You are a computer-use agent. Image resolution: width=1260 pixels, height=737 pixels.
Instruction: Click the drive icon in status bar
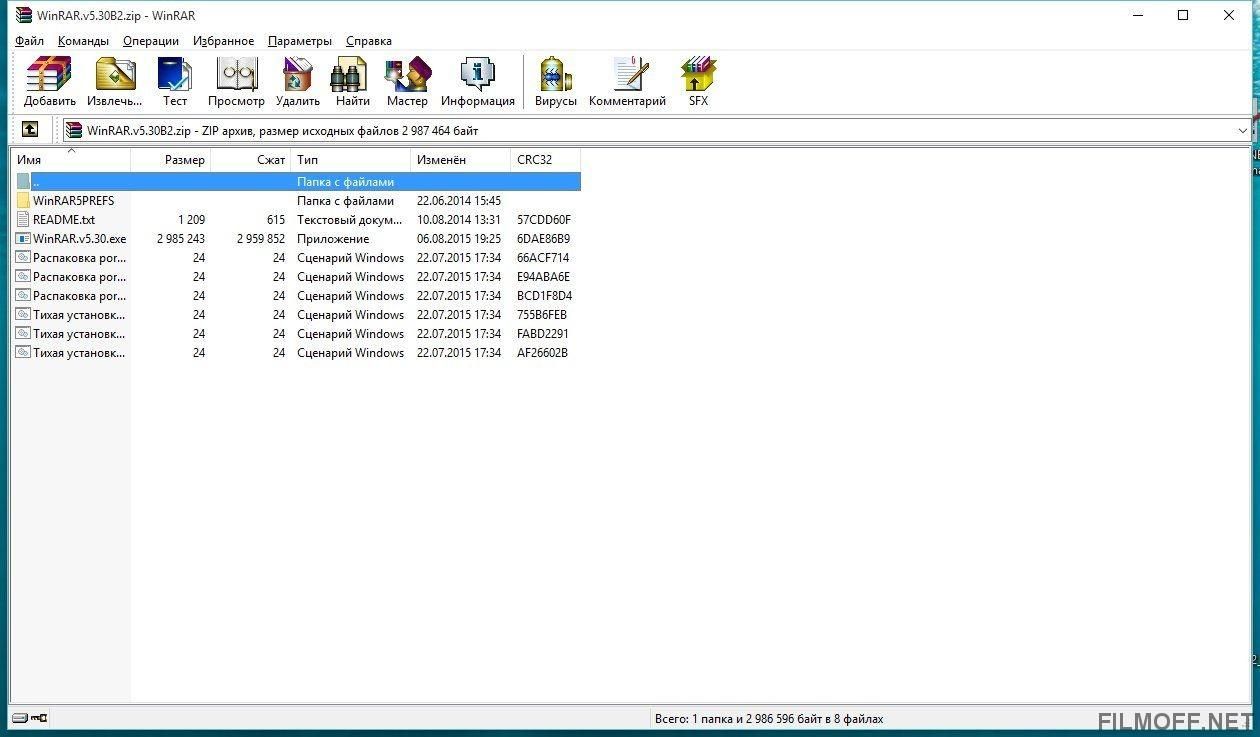[20, 718]
